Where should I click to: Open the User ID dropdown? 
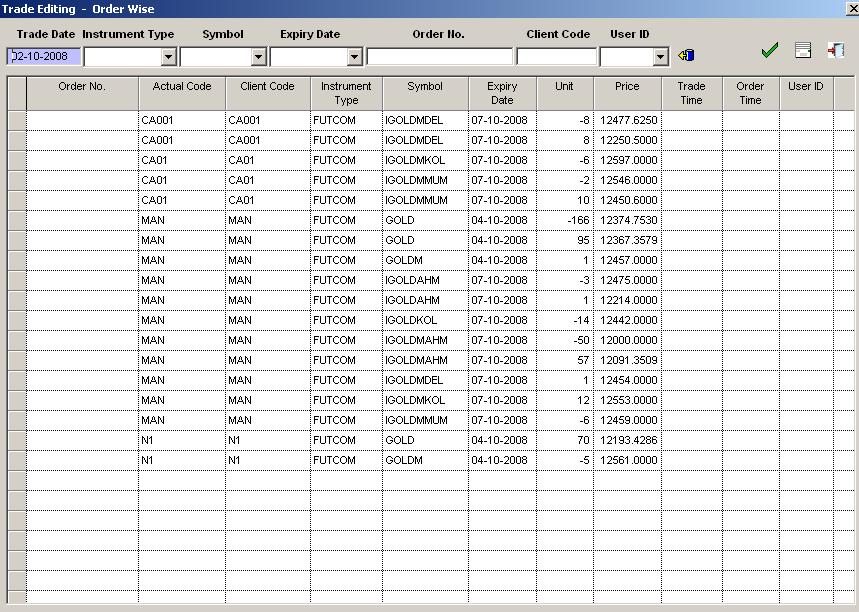point(661,55)
